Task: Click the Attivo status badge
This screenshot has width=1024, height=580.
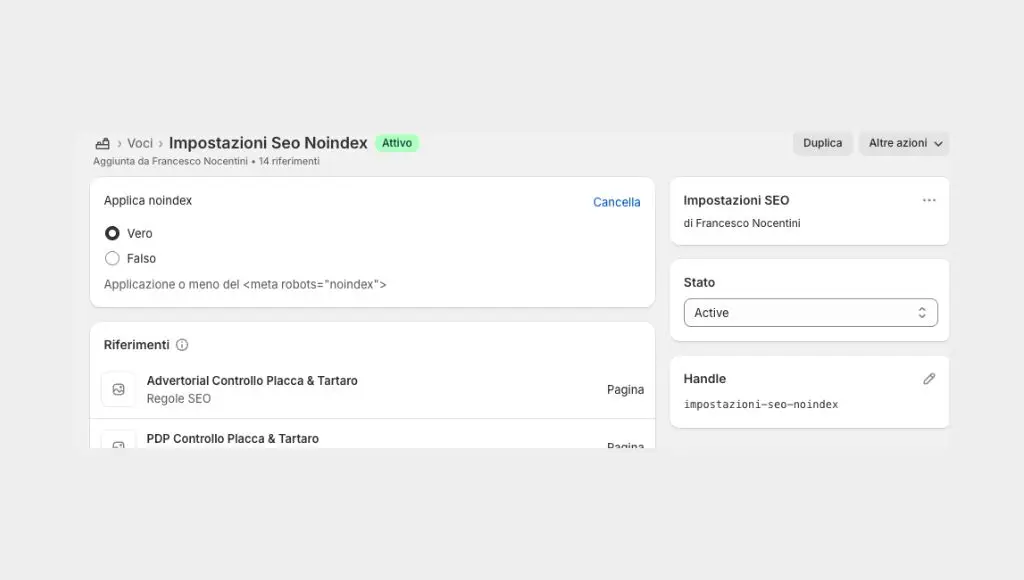Action: coord(397,142)
